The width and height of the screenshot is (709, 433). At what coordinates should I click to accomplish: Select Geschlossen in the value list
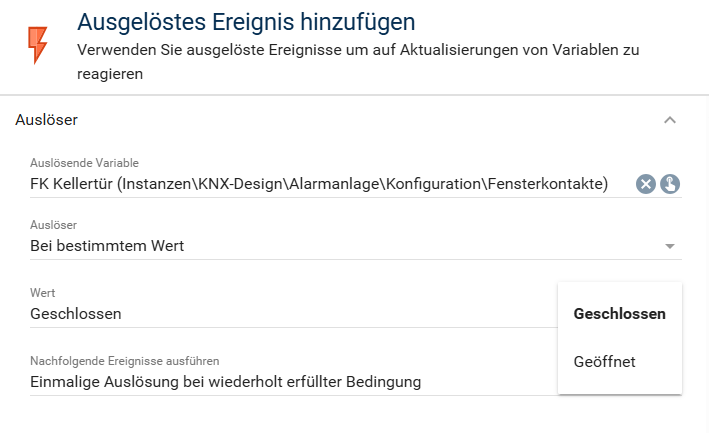tap(619, 314)
